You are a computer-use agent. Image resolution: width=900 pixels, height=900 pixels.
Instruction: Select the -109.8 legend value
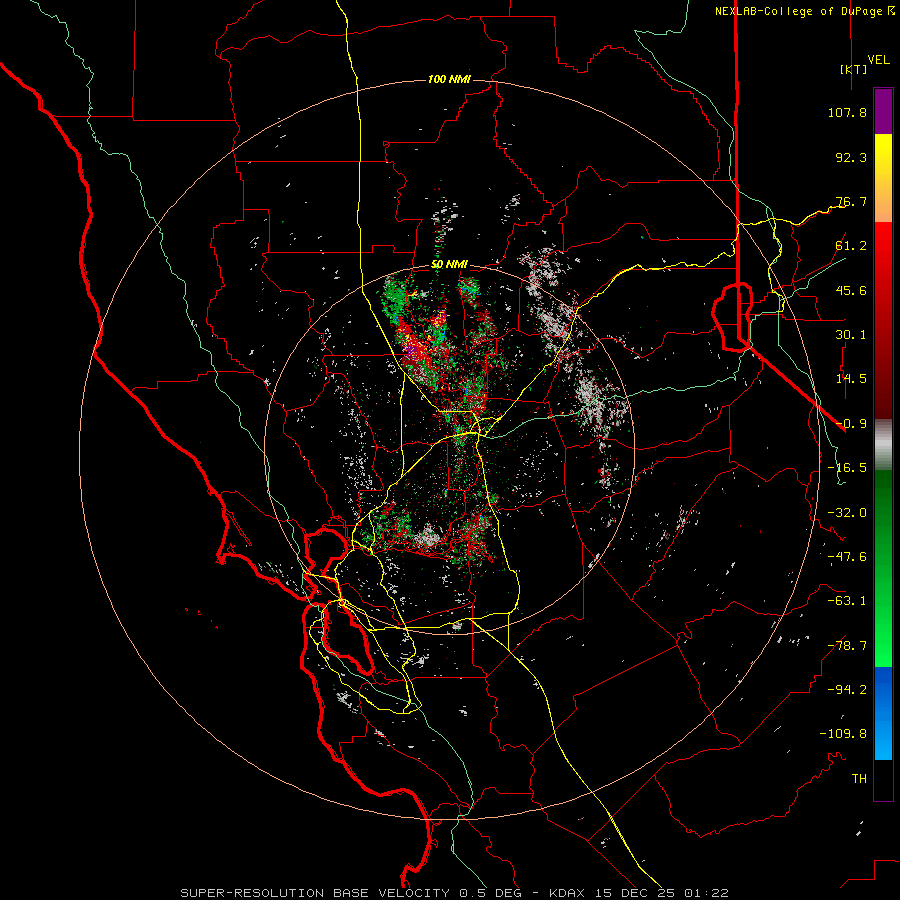tap(843, 734)
